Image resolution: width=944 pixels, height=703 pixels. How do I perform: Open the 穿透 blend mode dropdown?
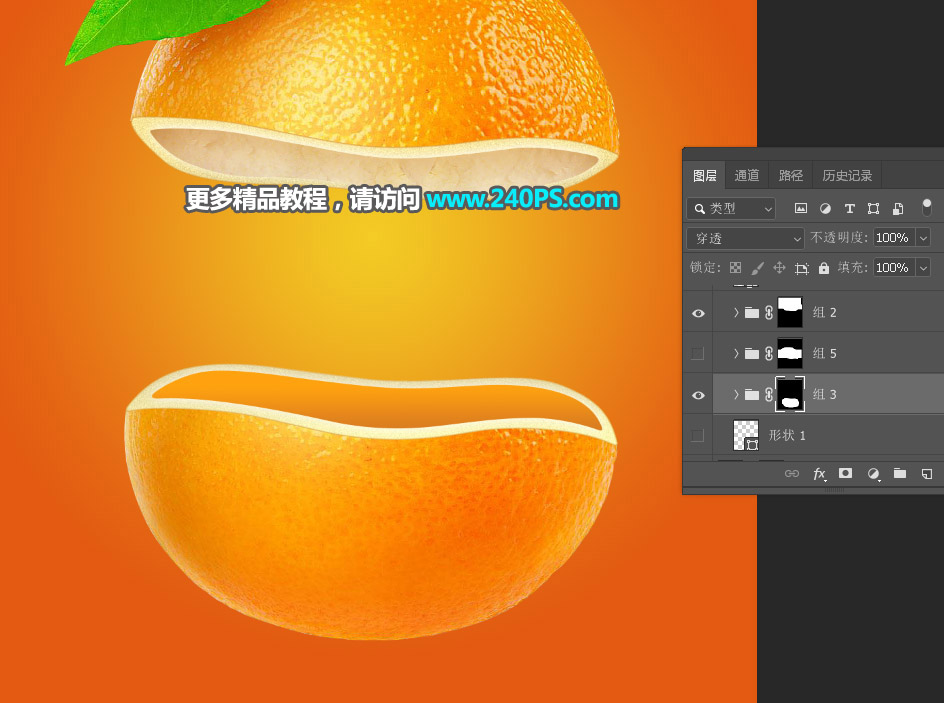pos(745,238)
